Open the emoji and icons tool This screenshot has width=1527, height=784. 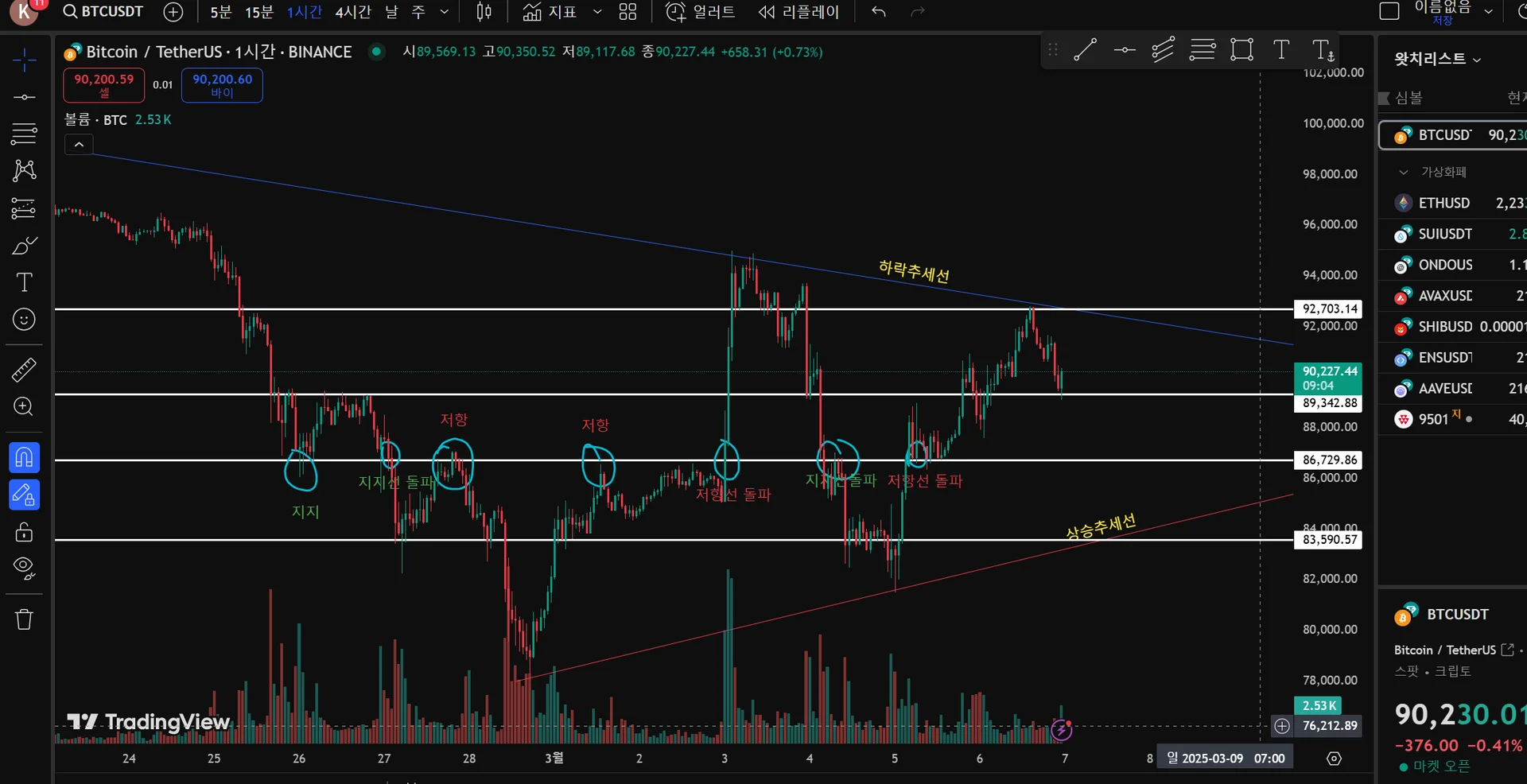click(x=24, y=320)
